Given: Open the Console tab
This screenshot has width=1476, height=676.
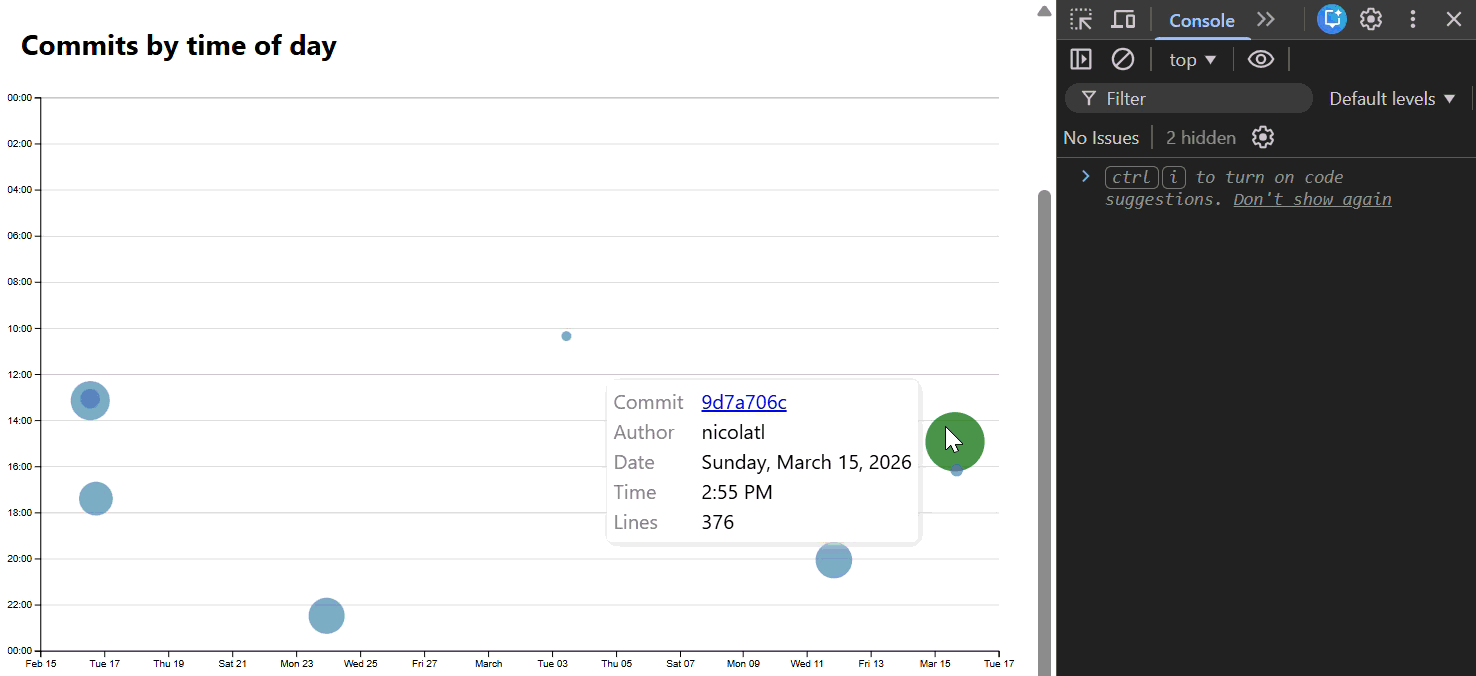Looking at the screenshot, I should point(1201,20).
